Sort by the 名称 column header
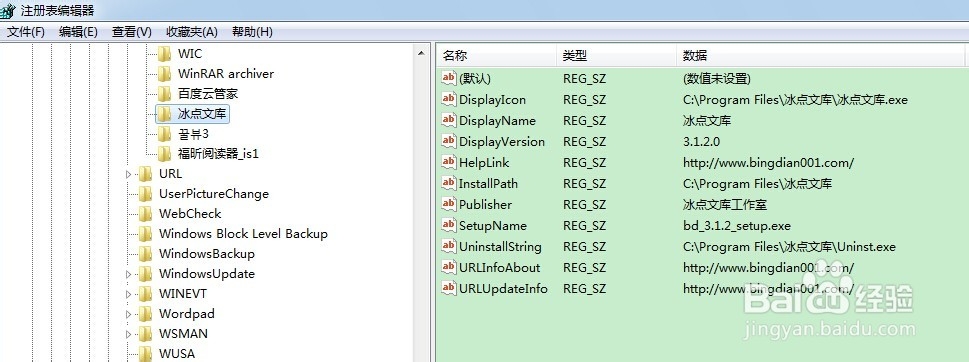The image size is (969, 362). 497,56
